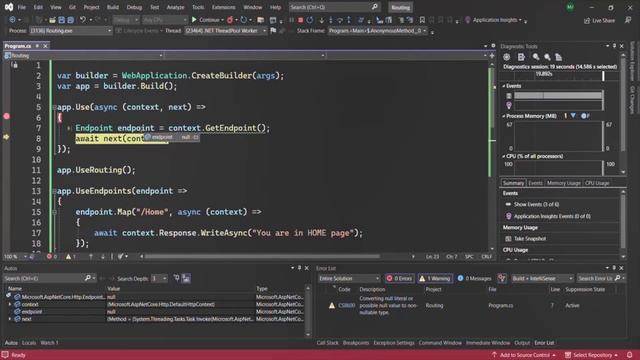Screen dimensions: 640x360
Task: Open the Extensions menu
Action: [x=223, y=7]
